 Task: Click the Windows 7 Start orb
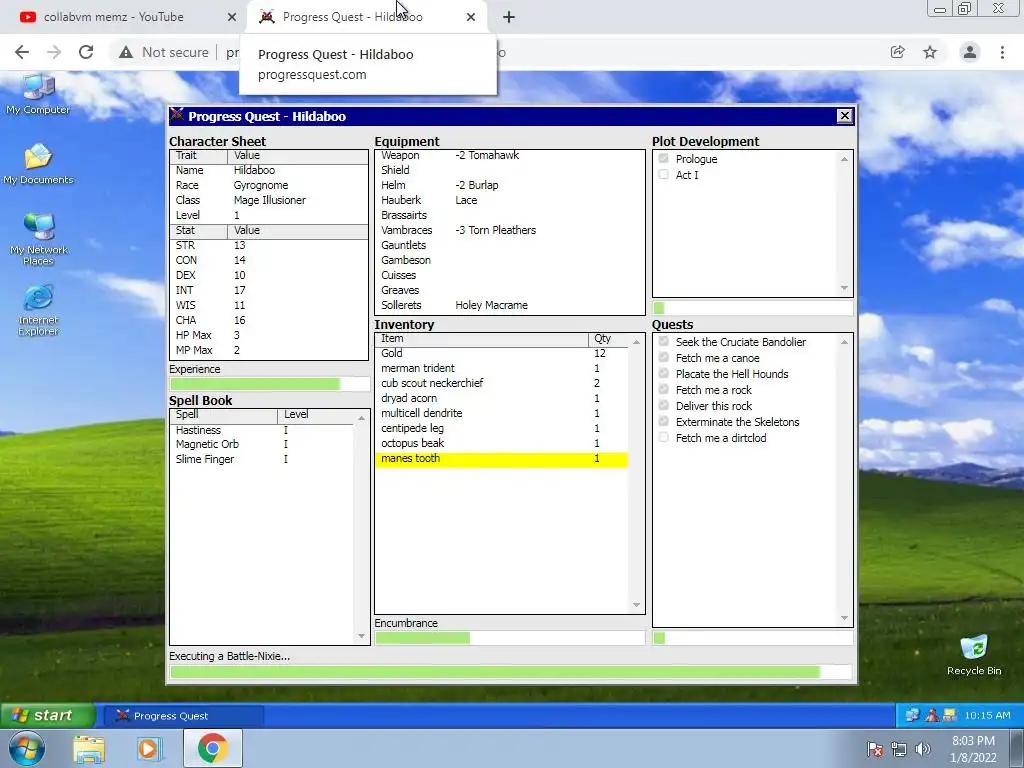pos(26,748)
